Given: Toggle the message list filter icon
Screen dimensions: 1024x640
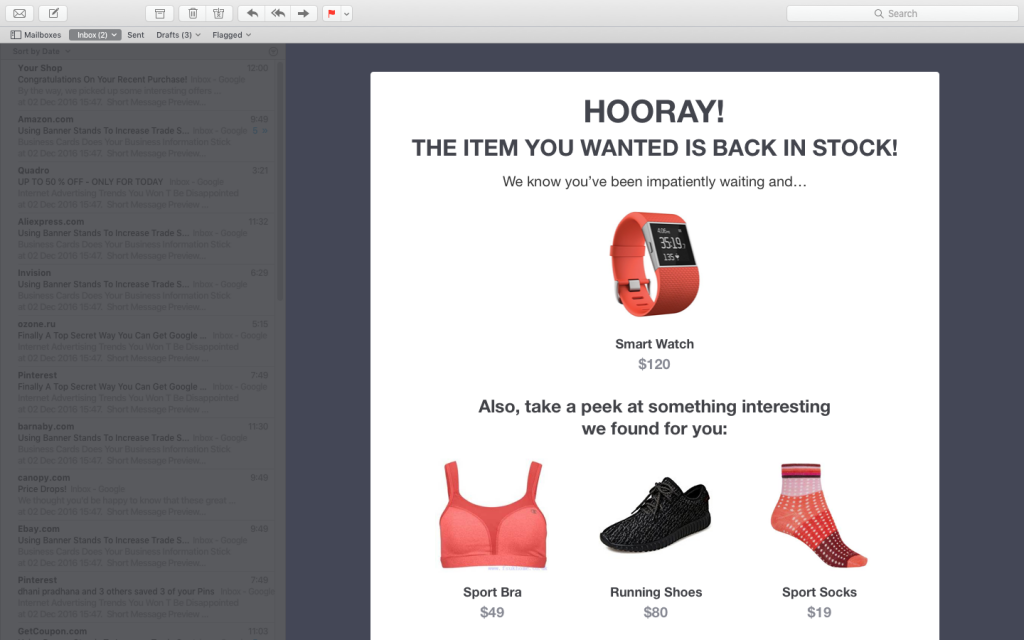Looking at the screenshot, I should (274, 51).
